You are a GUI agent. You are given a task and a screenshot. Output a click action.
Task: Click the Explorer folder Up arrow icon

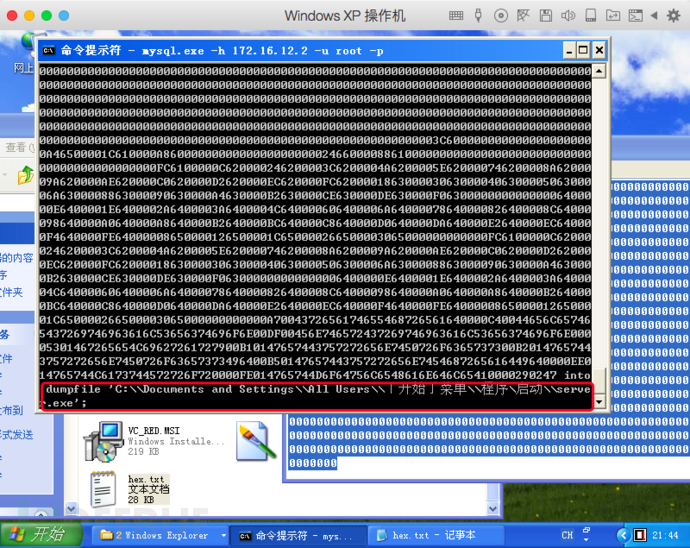tap(26, 175)
